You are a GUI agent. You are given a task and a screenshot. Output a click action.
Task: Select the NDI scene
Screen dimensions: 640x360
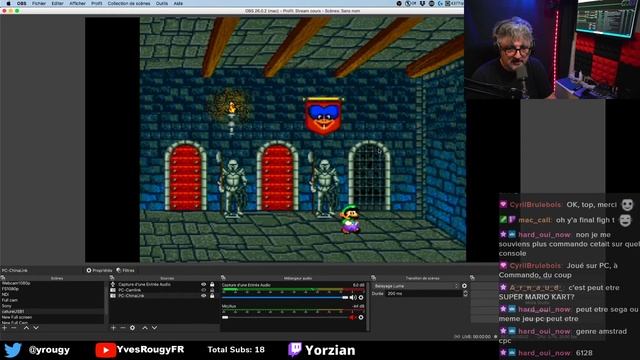[52, 294]
